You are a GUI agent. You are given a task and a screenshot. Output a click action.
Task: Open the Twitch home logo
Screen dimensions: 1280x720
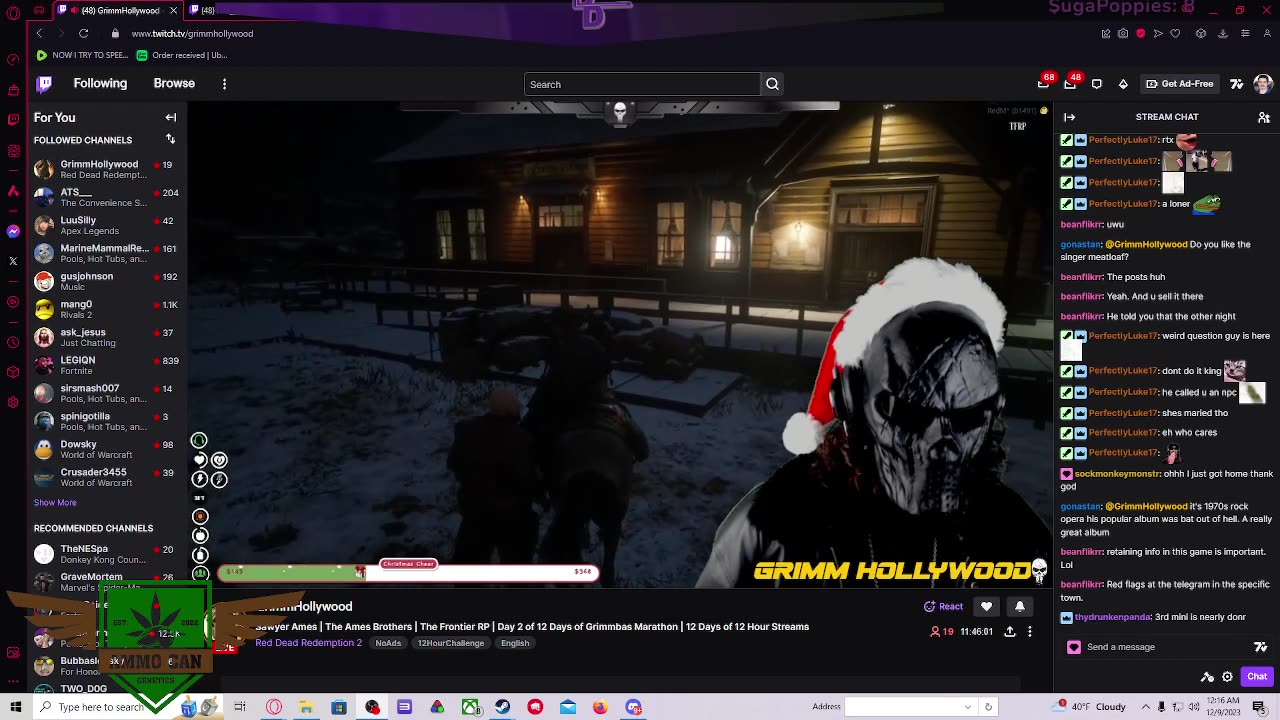coord(44,84)
